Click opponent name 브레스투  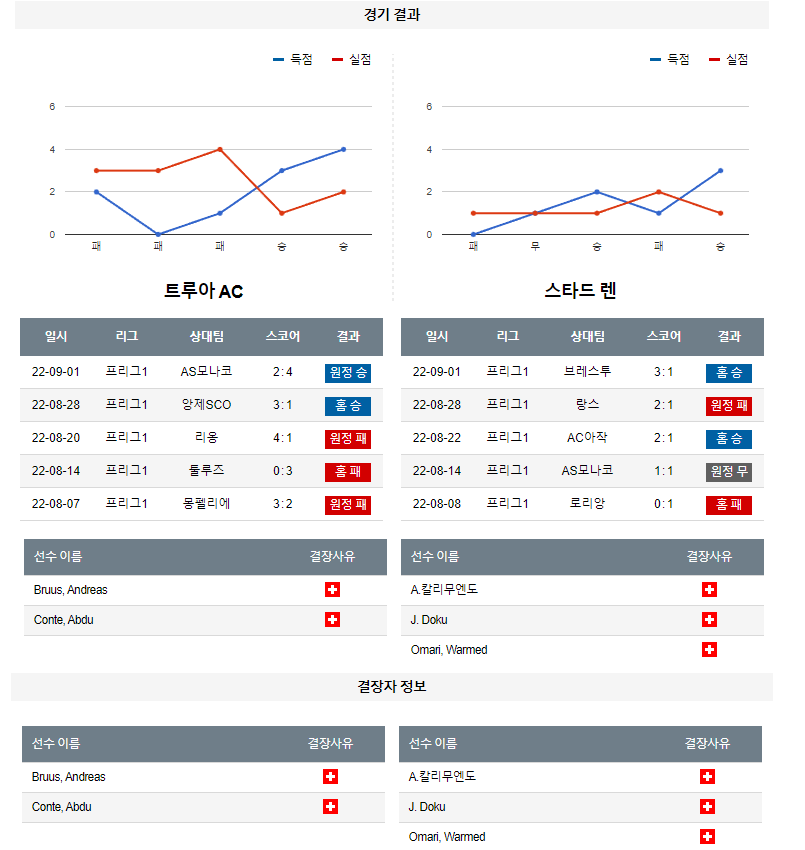click(588, 371)
